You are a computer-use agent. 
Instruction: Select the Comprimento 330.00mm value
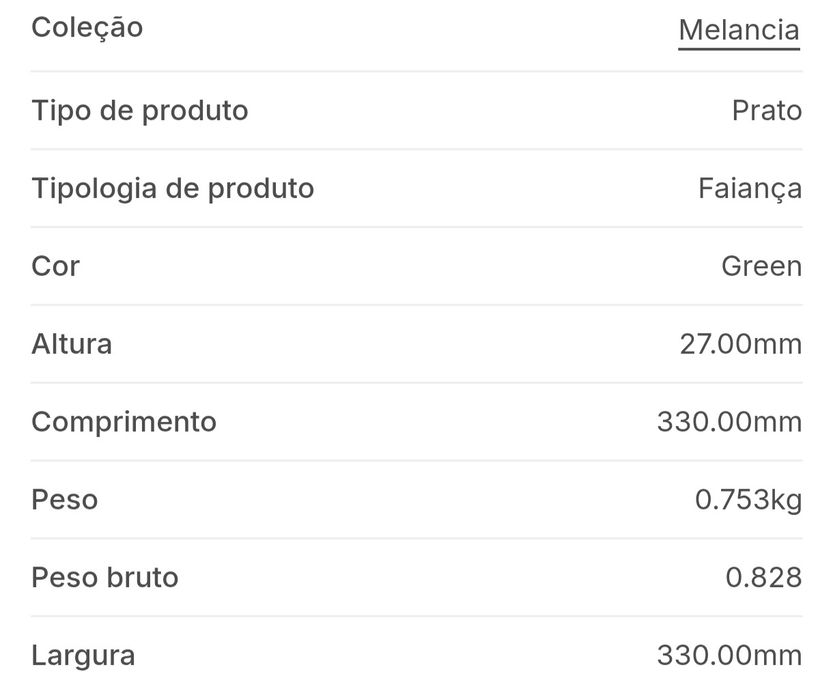(729, 422)
